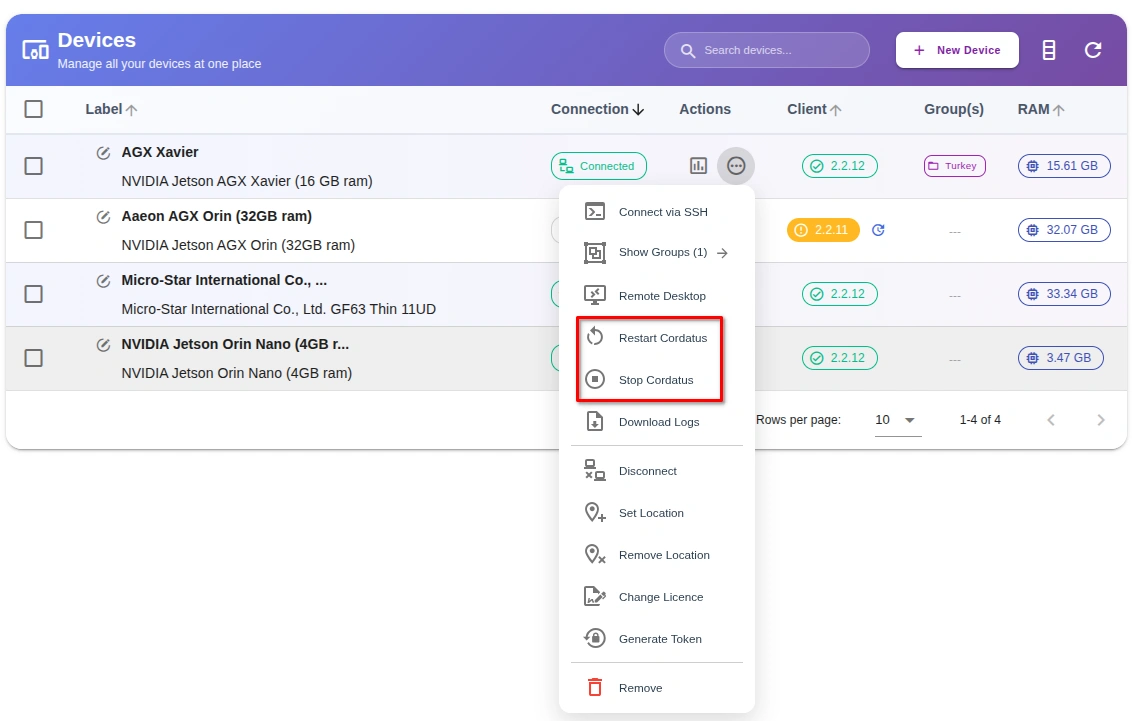This screenshot has width=1134, height=721.
Task: Sort by the Connection column header
Action: pyautogui.click(x=597, y=109)
